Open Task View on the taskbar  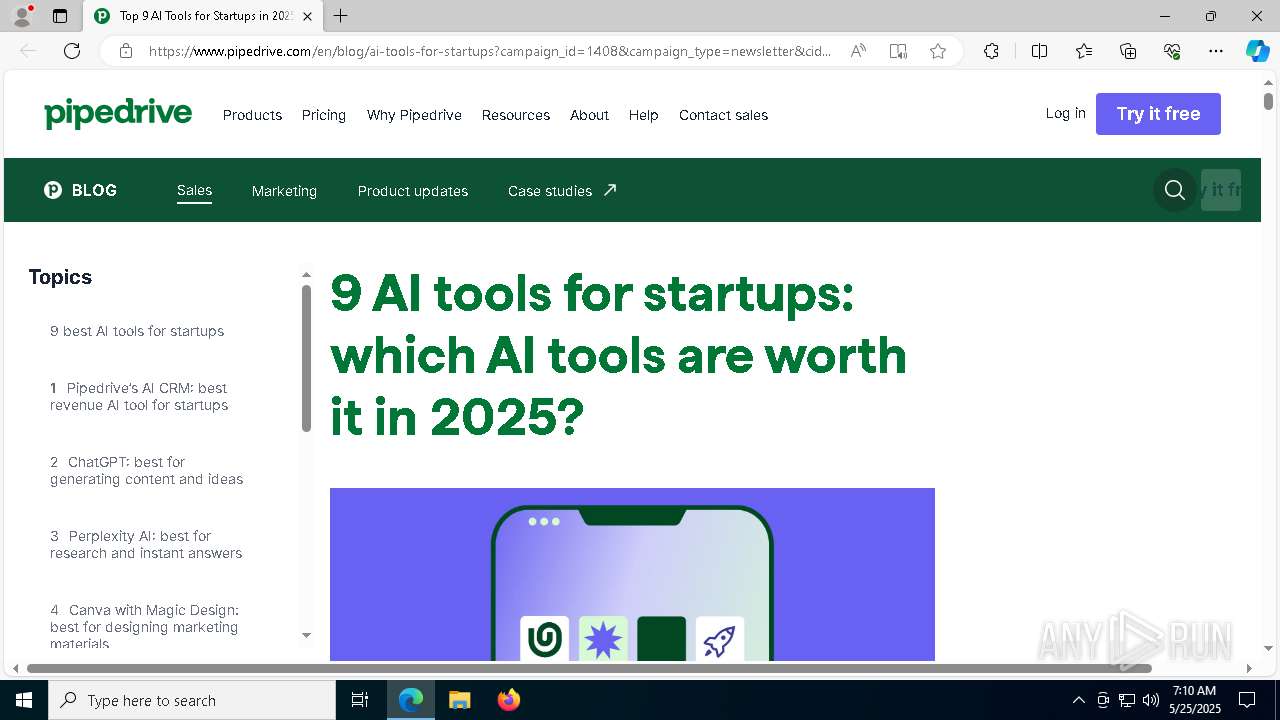360,700
